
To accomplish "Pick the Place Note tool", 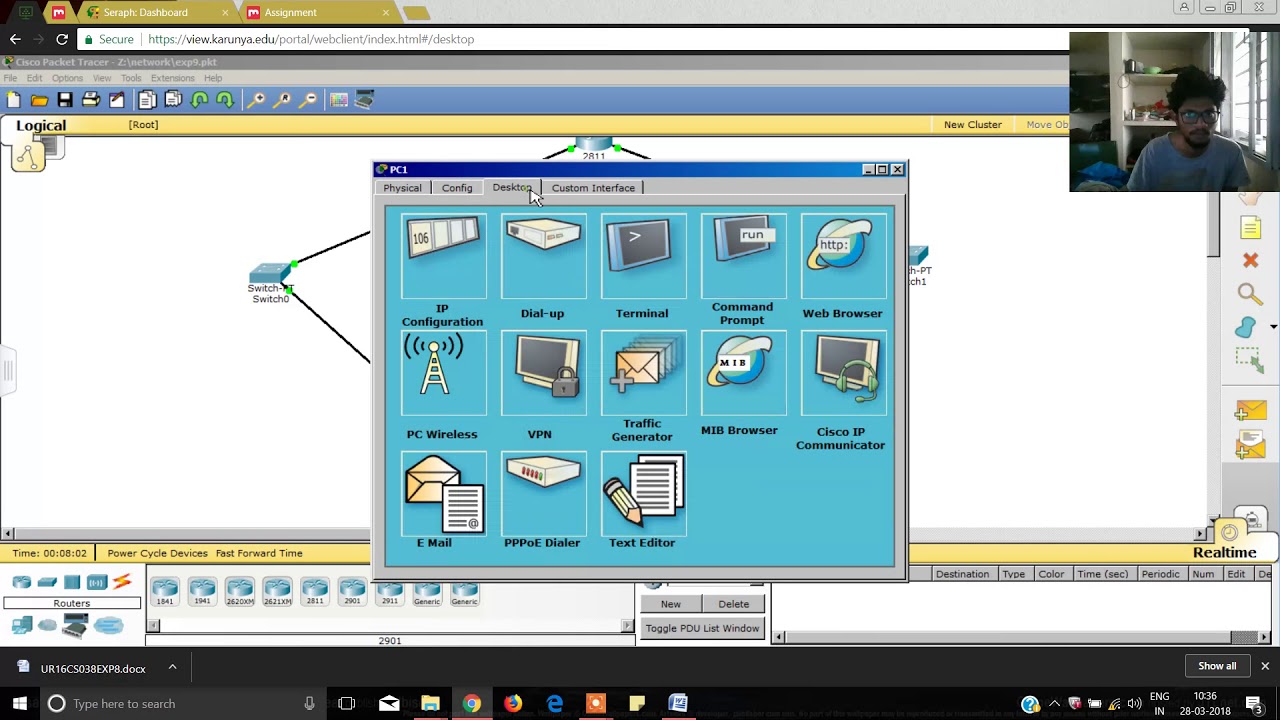I will click(x=1250, y=229).
